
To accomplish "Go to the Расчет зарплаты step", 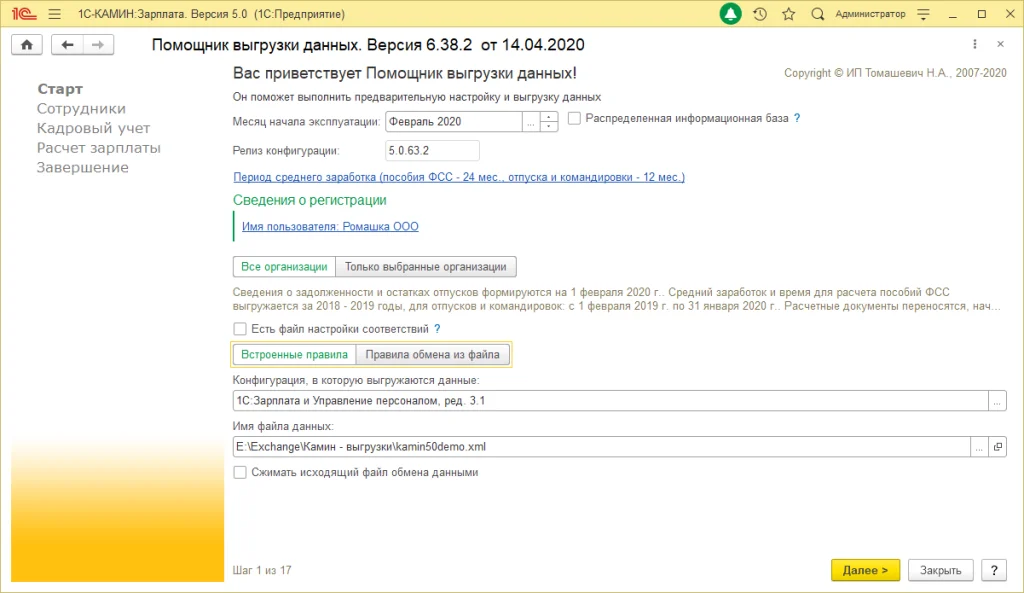I will click(x=99, y=148).
